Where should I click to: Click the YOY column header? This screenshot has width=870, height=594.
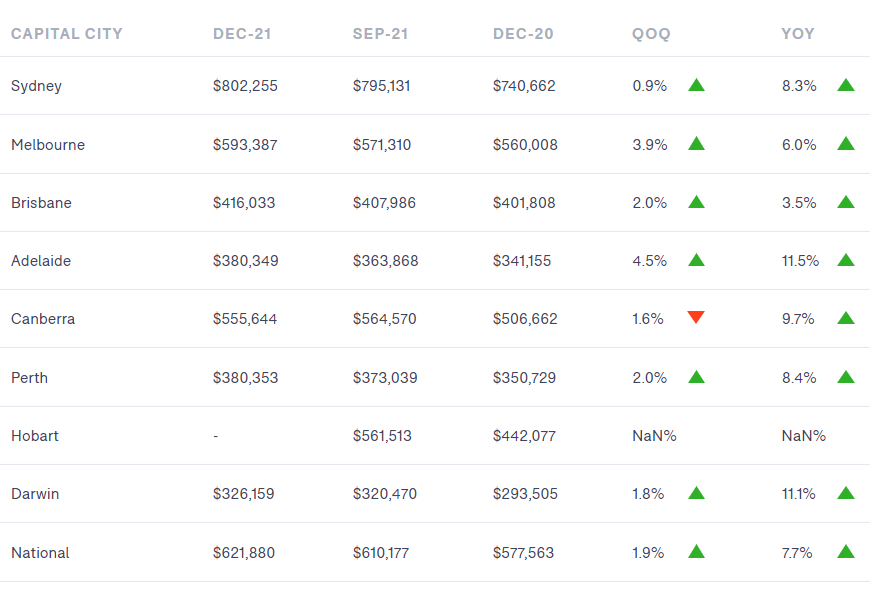pyautogui.click(x=798, y=34)
